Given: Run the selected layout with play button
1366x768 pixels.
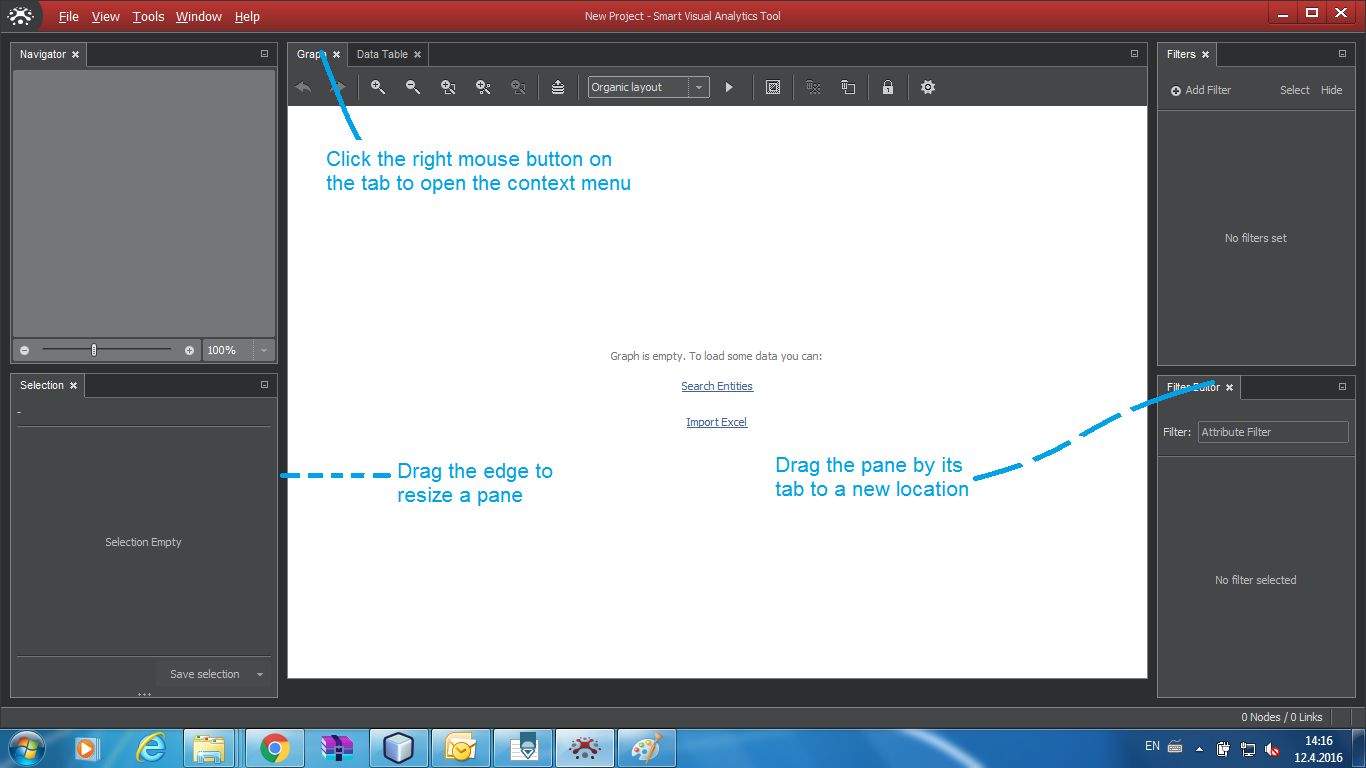Looking at the screenshot, I should pos(729,87).
